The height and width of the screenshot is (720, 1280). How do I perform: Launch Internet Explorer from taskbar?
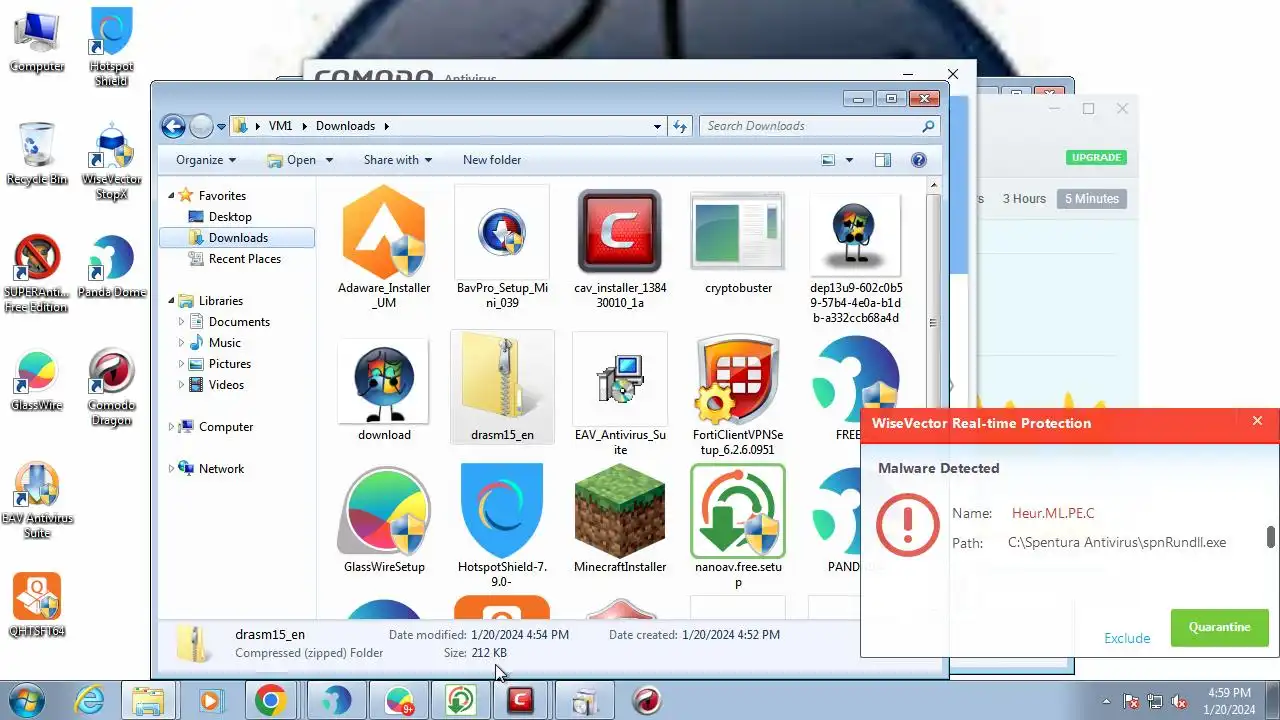point(89,700)
